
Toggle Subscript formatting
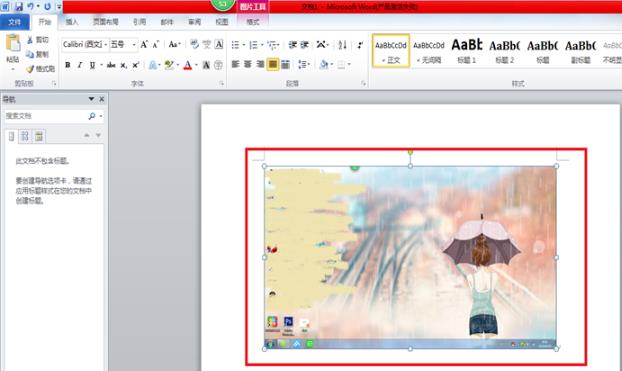[x=124, y=65]
